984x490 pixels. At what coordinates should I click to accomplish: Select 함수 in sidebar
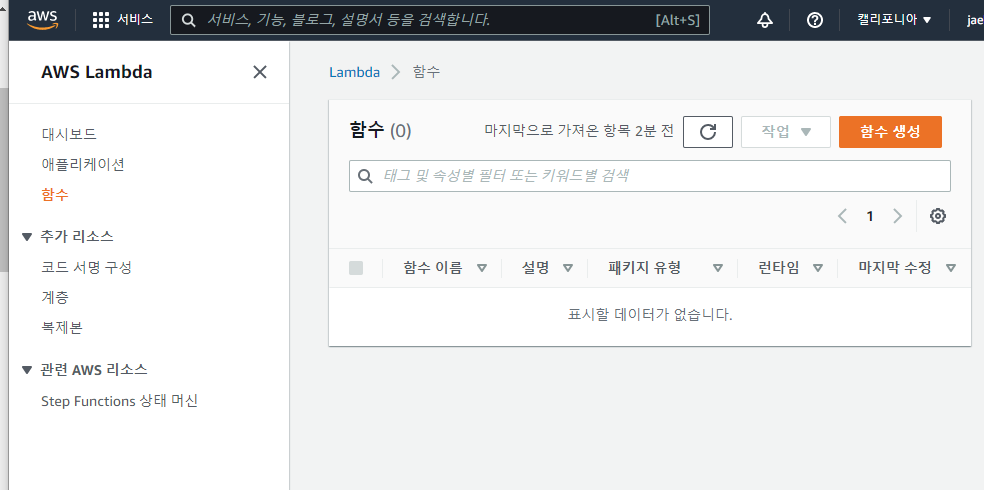[55, 195]
